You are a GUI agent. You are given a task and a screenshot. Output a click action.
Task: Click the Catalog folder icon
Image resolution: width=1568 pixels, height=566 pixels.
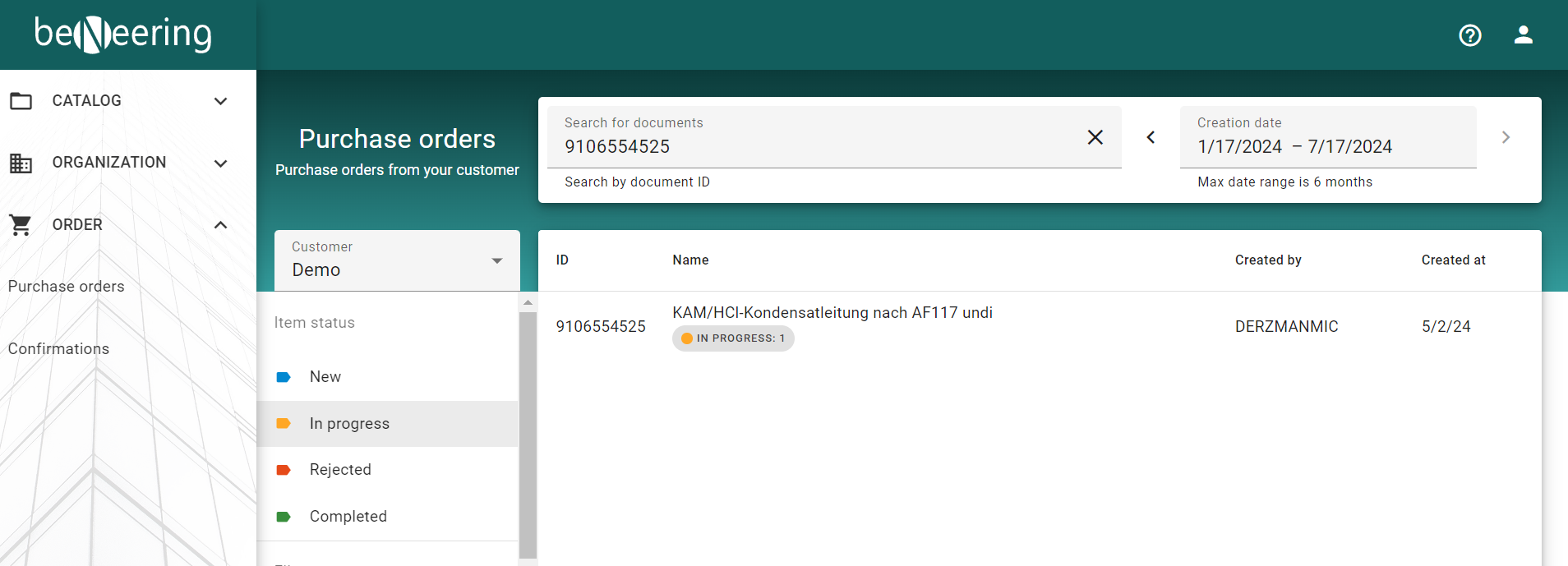[21, 101]
